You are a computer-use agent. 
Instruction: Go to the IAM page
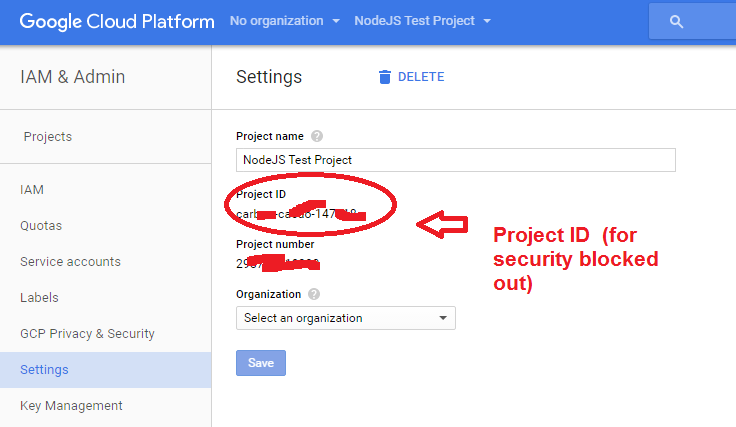click(x=32, y=189)
